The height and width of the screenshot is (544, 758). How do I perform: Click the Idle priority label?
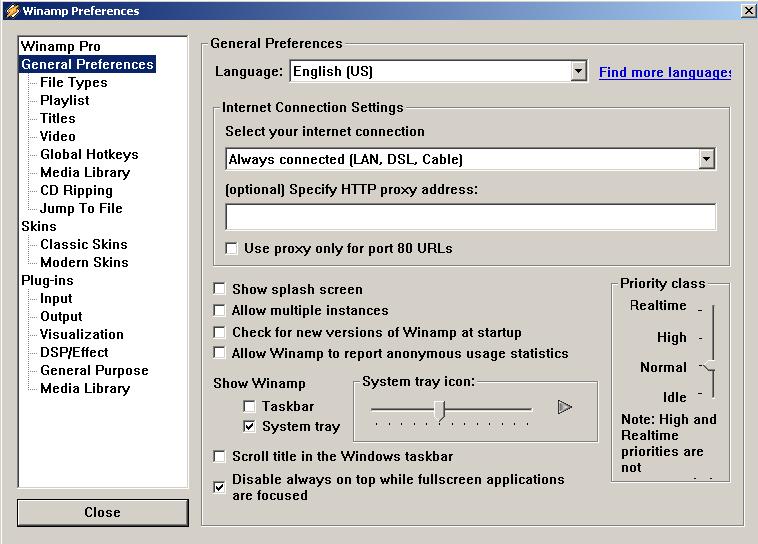tap(674, 397)
